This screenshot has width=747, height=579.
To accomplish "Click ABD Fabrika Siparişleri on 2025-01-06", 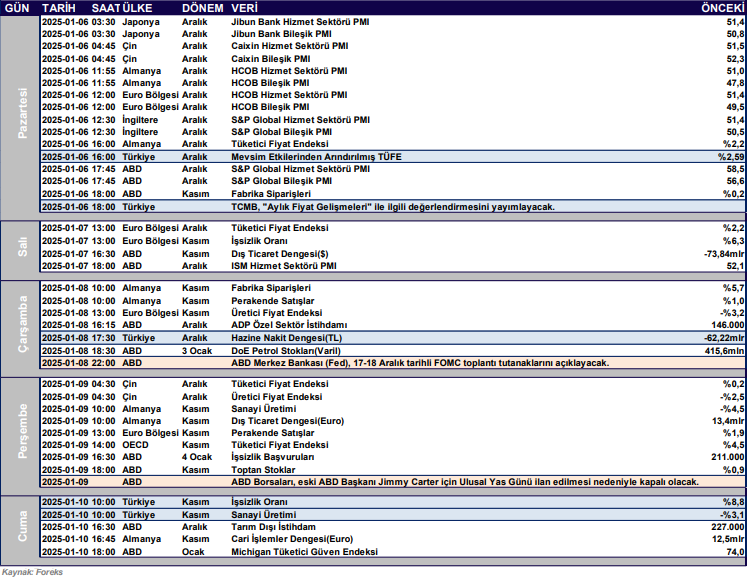I will coord(271,194).
